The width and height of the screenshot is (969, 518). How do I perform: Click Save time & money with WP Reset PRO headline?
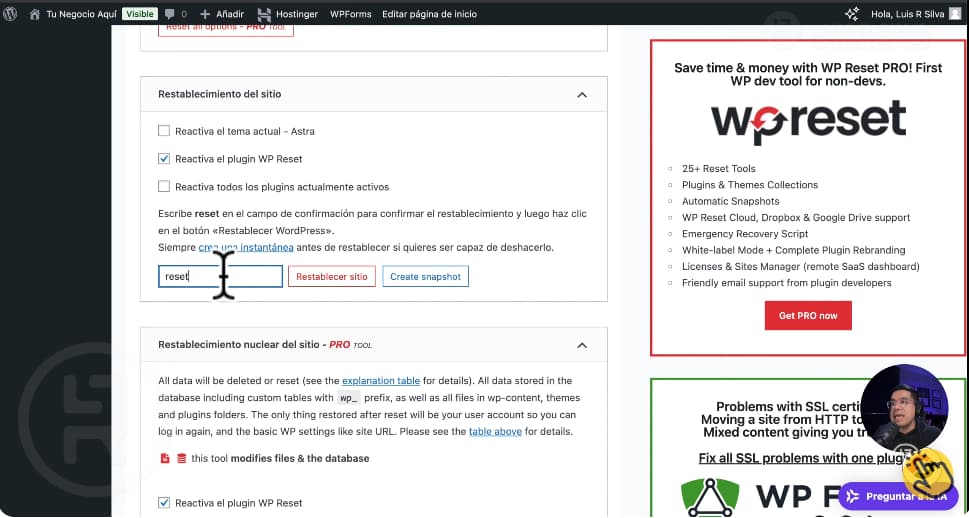(x=808, y=74)
